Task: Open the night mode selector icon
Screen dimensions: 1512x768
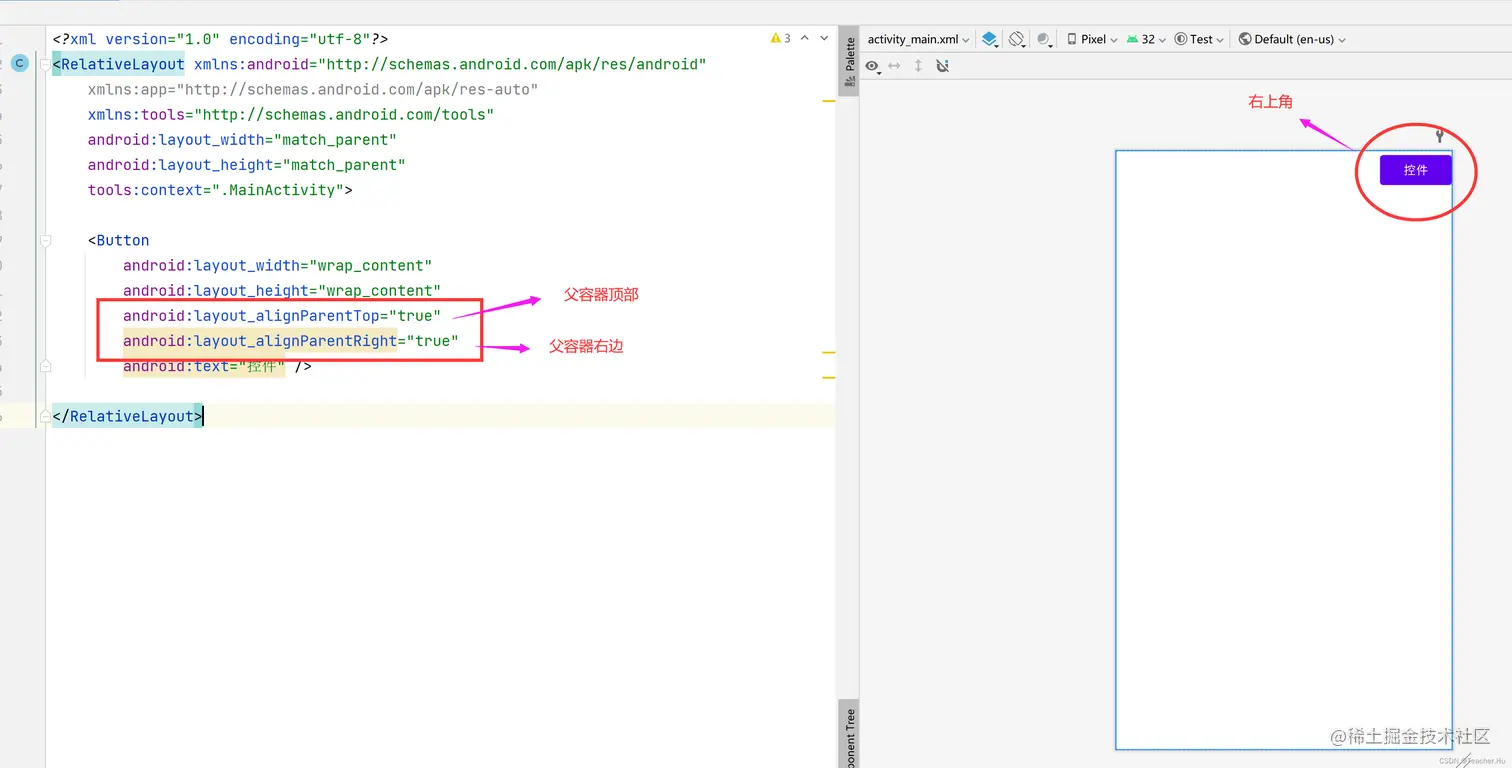Action: pyautogui.click(x=1045, y=40)
